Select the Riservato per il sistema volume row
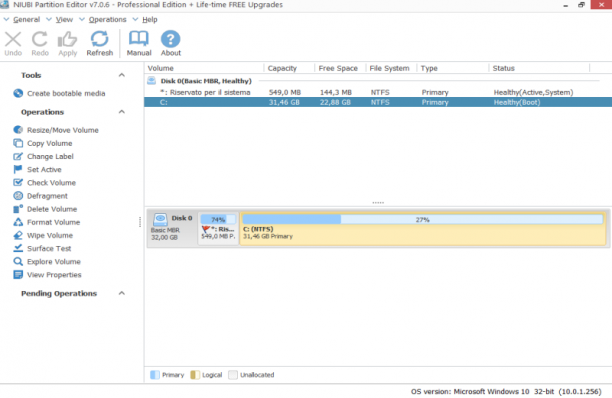This screenshot has height=398, width=612. point(378,92)
